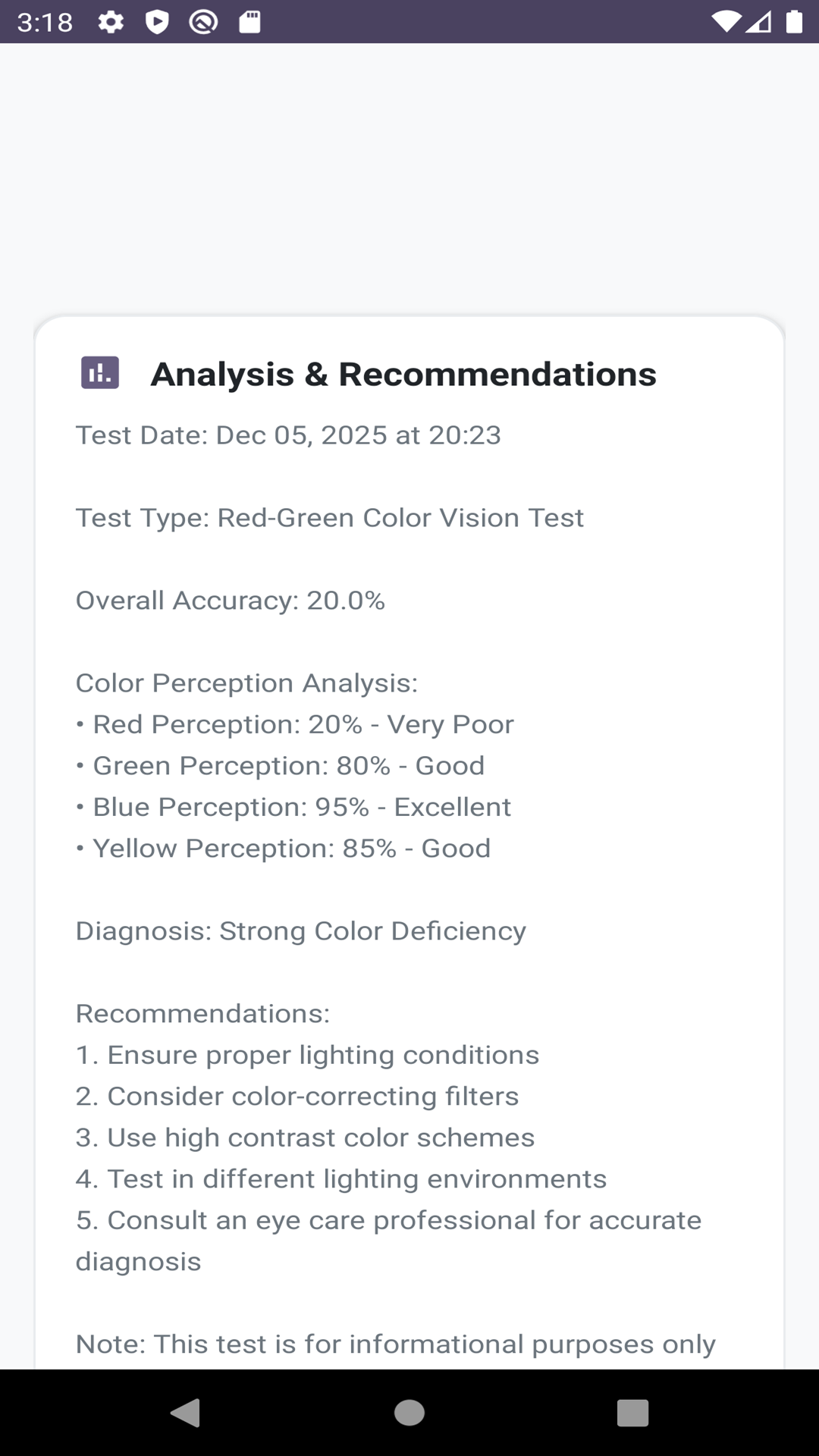This screenshot has width=819, height=1456.
Task: Select the Overall Accuracy 20.0% text
Action: pos(231,601)
